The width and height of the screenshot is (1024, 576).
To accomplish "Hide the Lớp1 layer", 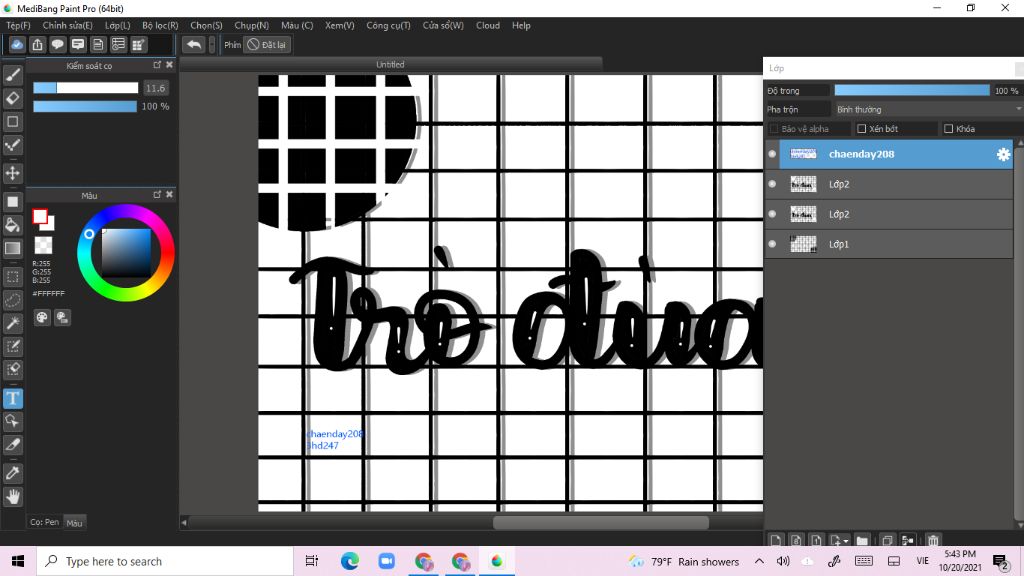I will (x=772, y=244).
